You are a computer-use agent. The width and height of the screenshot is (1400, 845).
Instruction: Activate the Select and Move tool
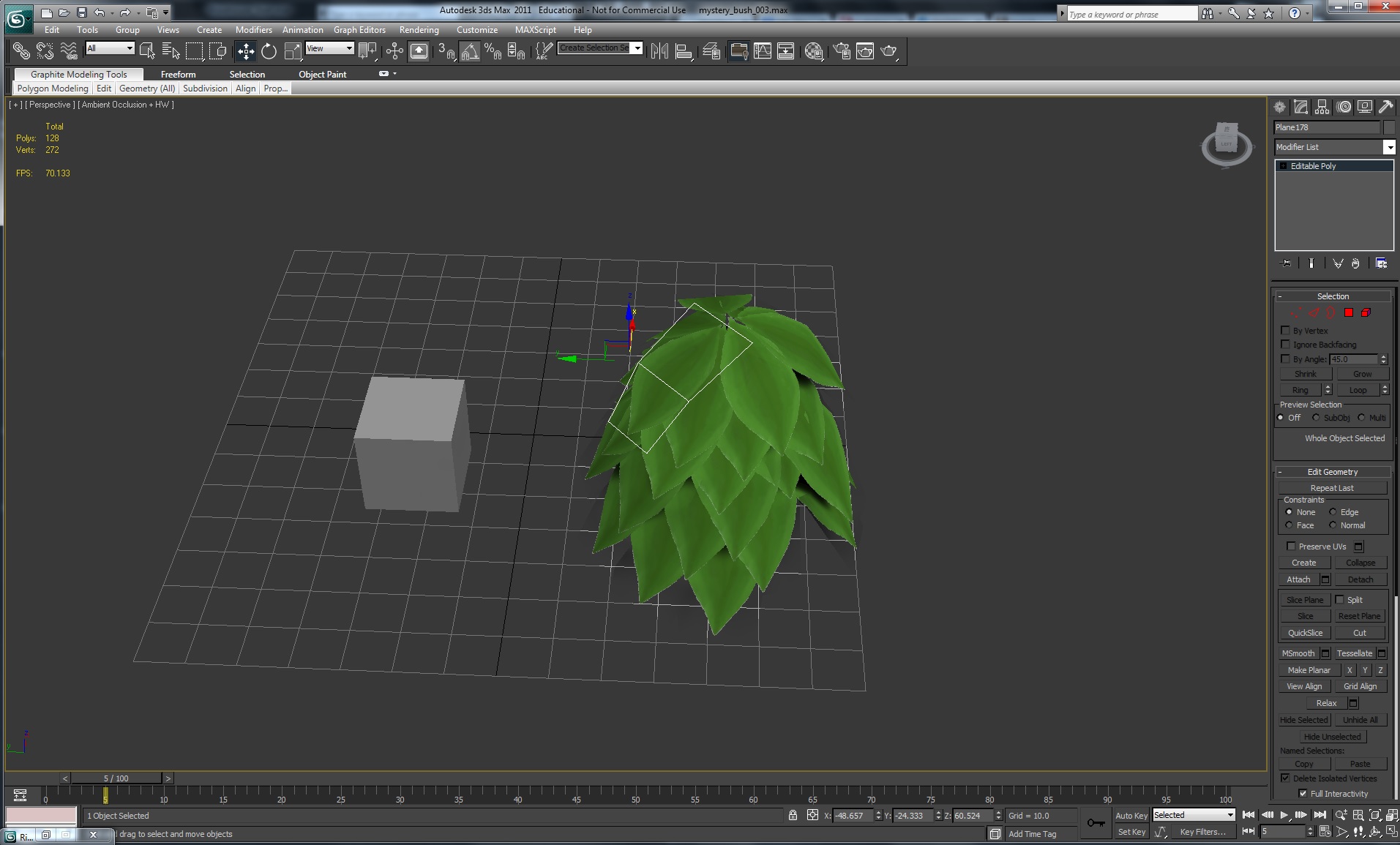tap(246, 50)
